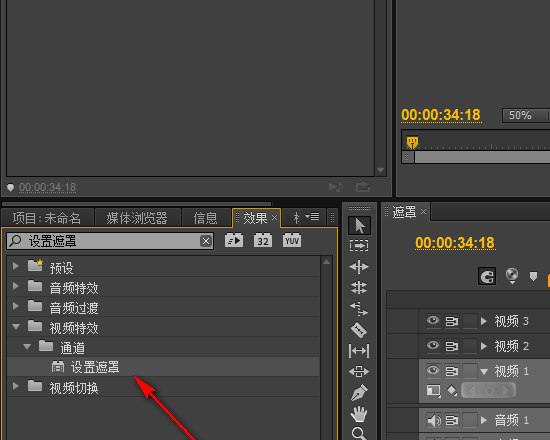
Task: Hide the Video 3 track eye
Action: (433, 321)
